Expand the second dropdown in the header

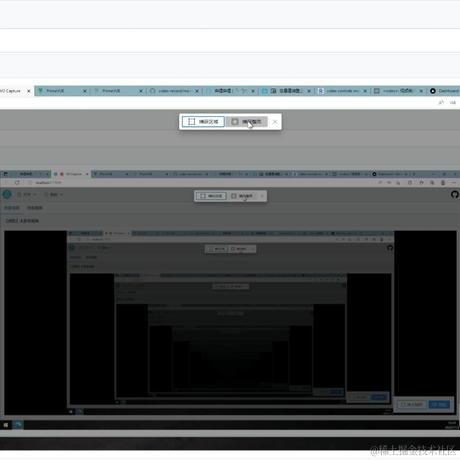pyautogui.click(x=53, y=194)
